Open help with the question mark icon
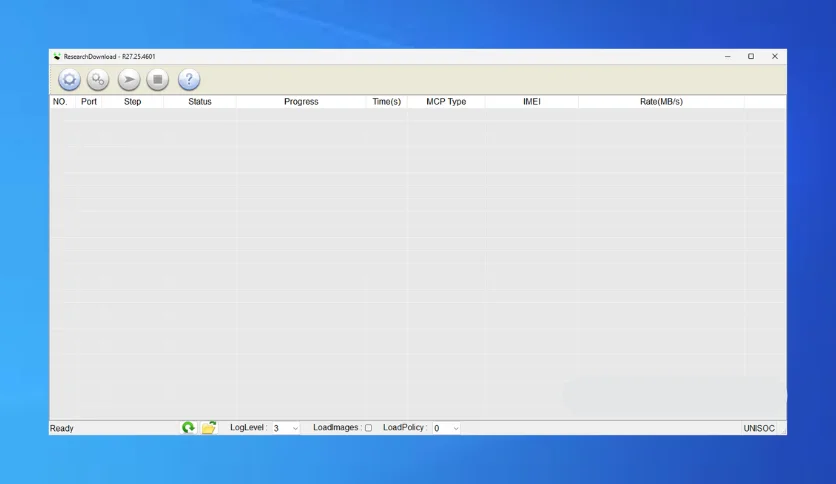Image resolution: width=836 pixels, height=484 pixels. coord(189,80)
